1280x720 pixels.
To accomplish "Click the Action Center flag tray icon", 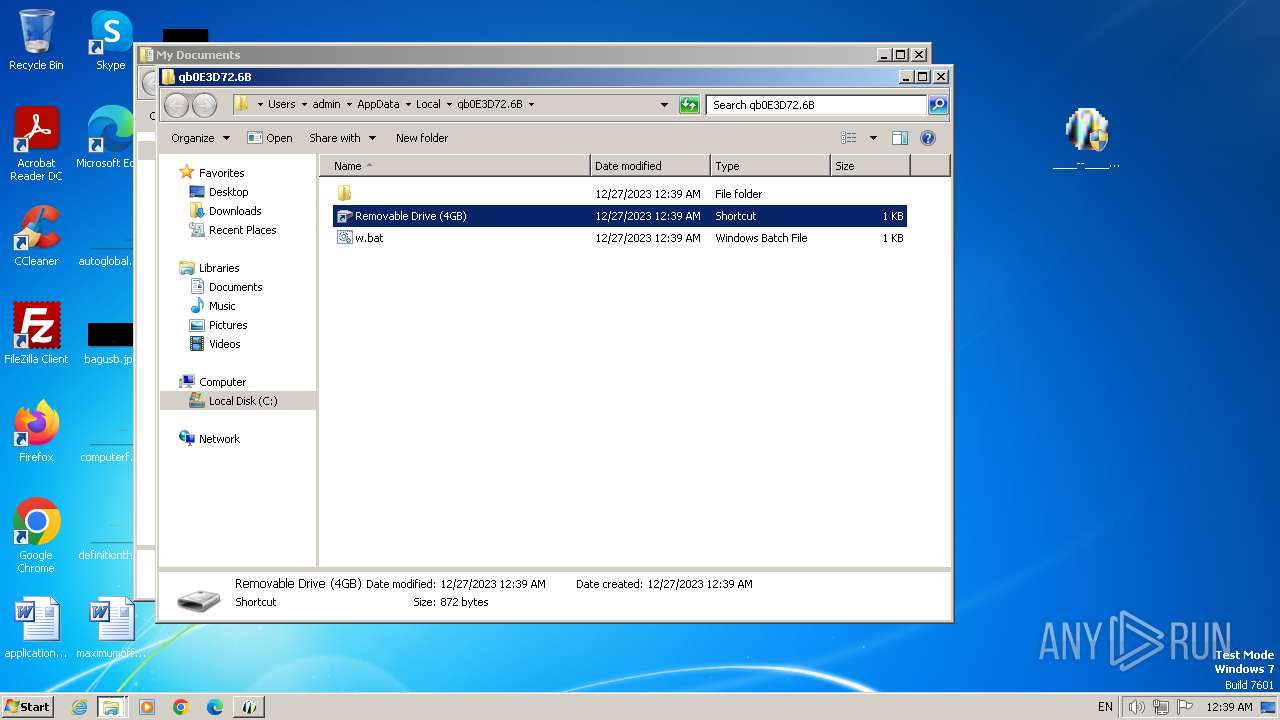I will click(1185, 707).
